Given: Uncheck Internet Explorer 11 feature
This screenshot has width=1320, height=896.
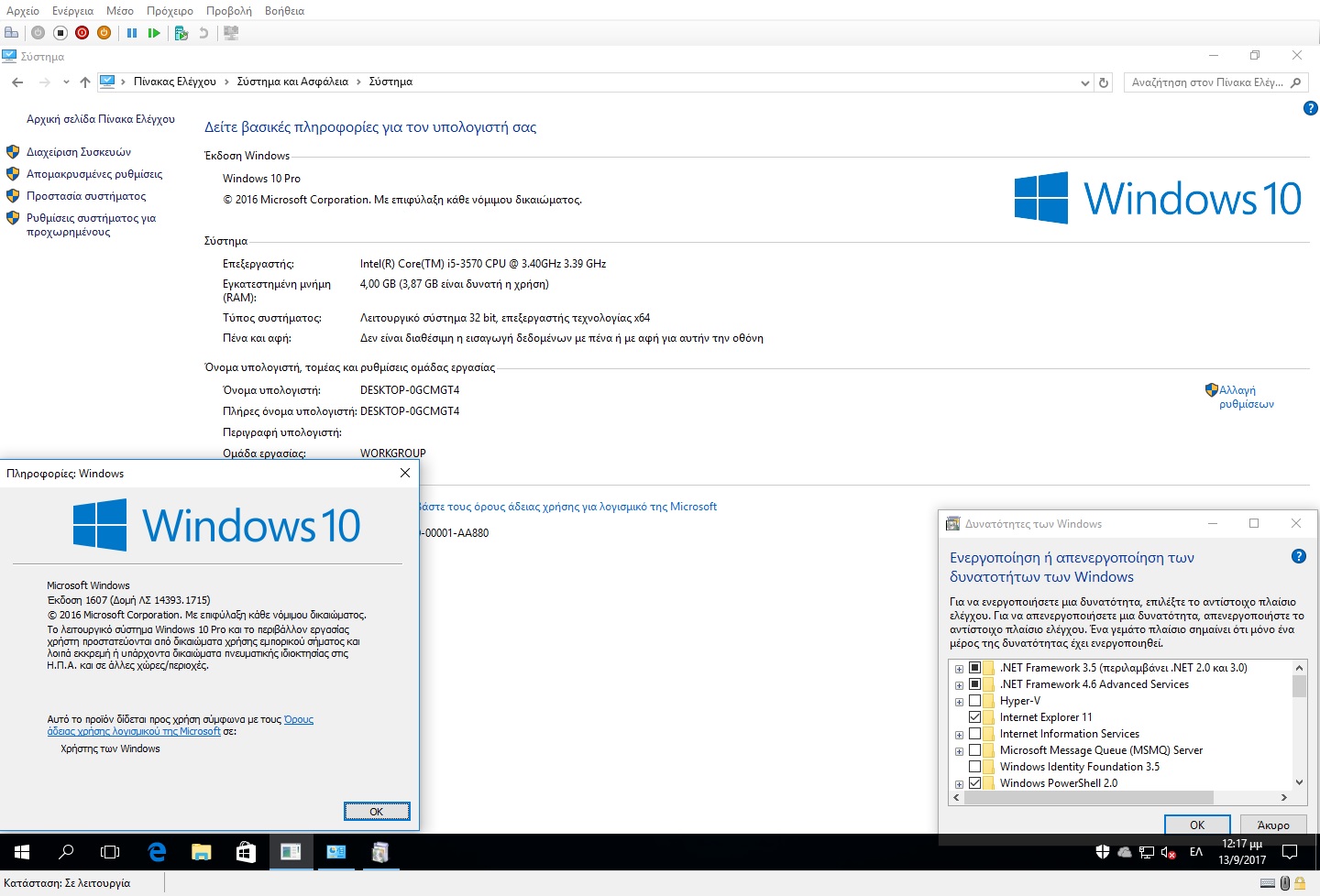Looking at the screenshot, I should [975, 717].
